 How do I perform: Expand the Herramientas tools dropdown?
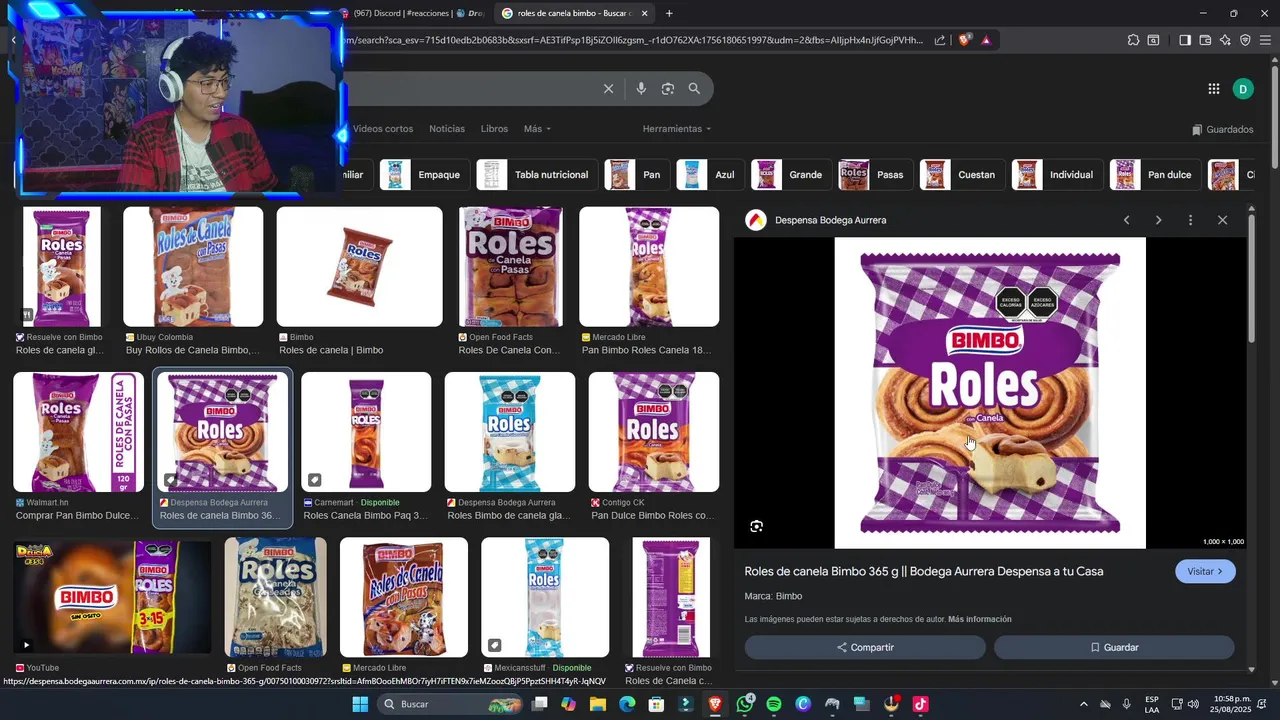click(677, 129)
